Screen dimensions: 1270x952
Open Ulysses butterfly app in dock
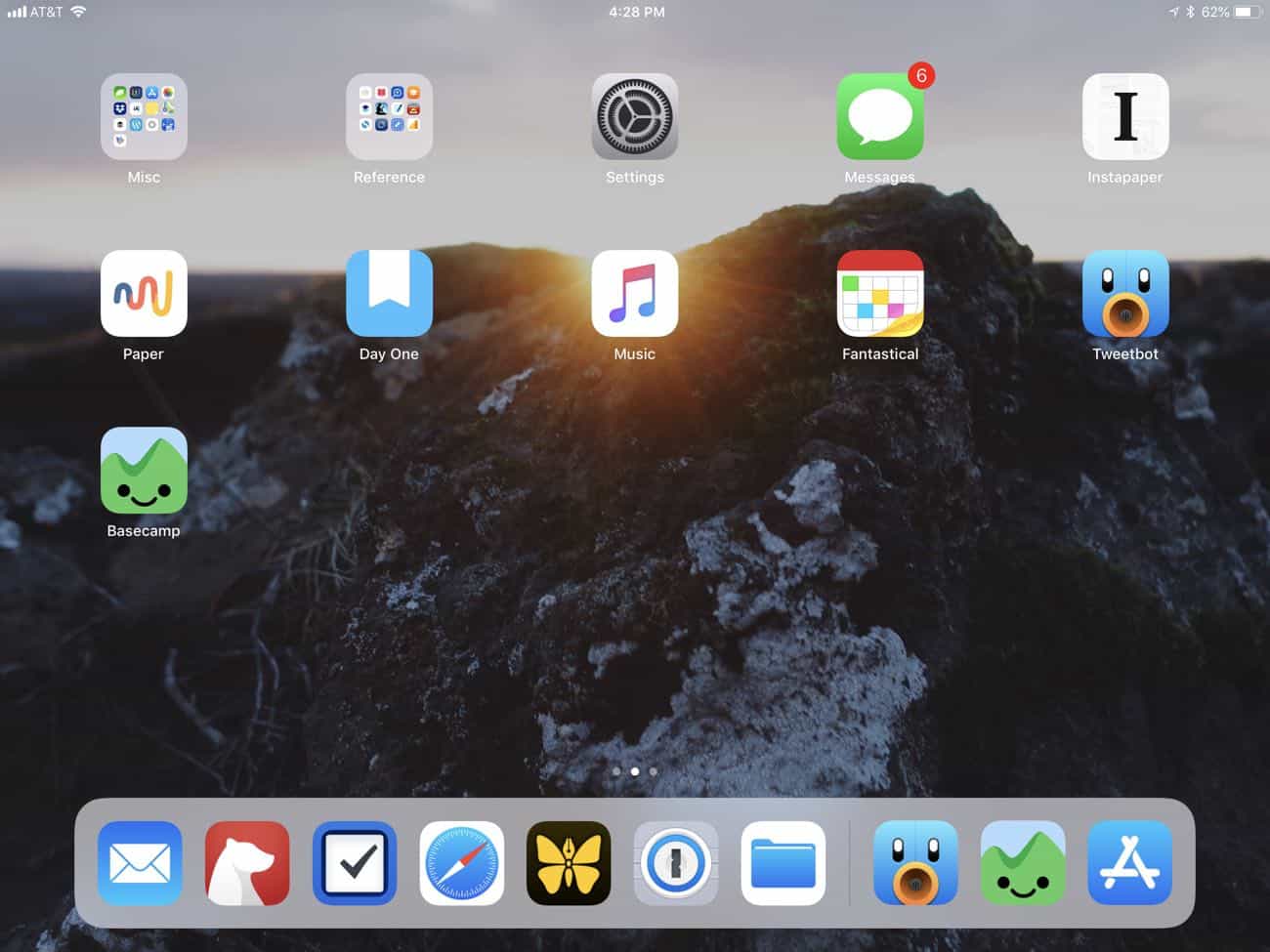569,863
